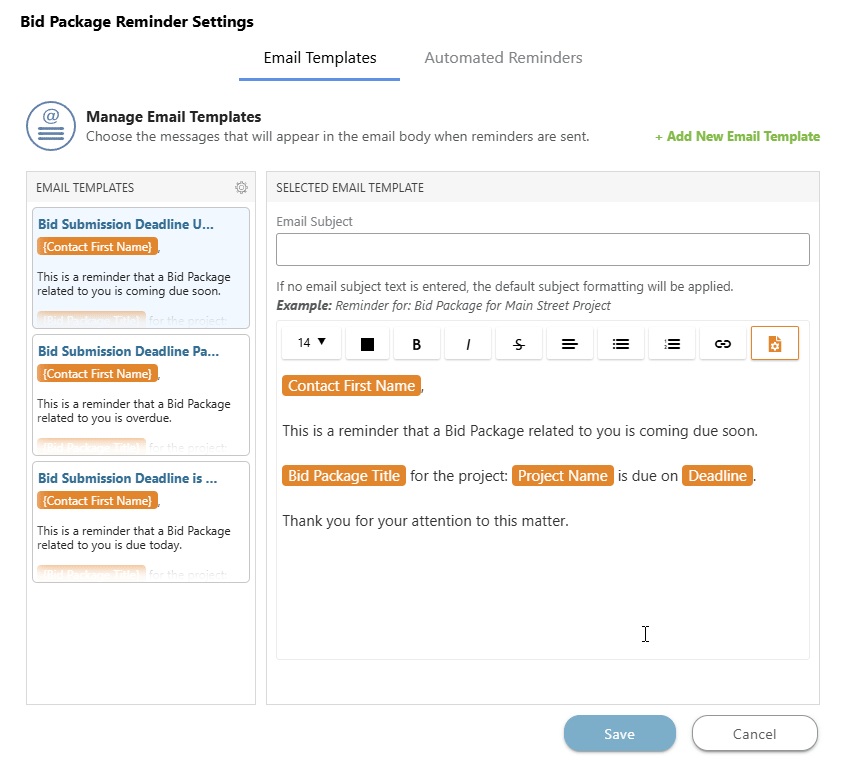The image size is (844, 769).
Task: Click the Bid Package Title tag in editor
Action: [x=343, y=476]
